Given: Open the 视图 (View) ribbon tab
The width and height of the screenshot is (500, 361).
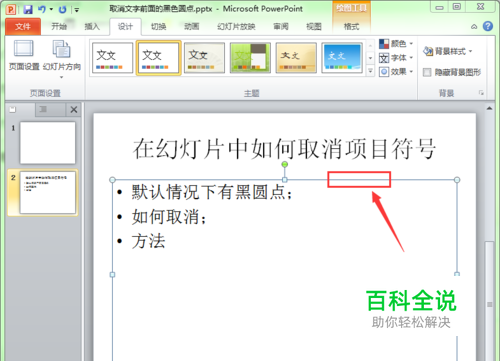Looking at the screenshot, I should click(x=314, y=26).
